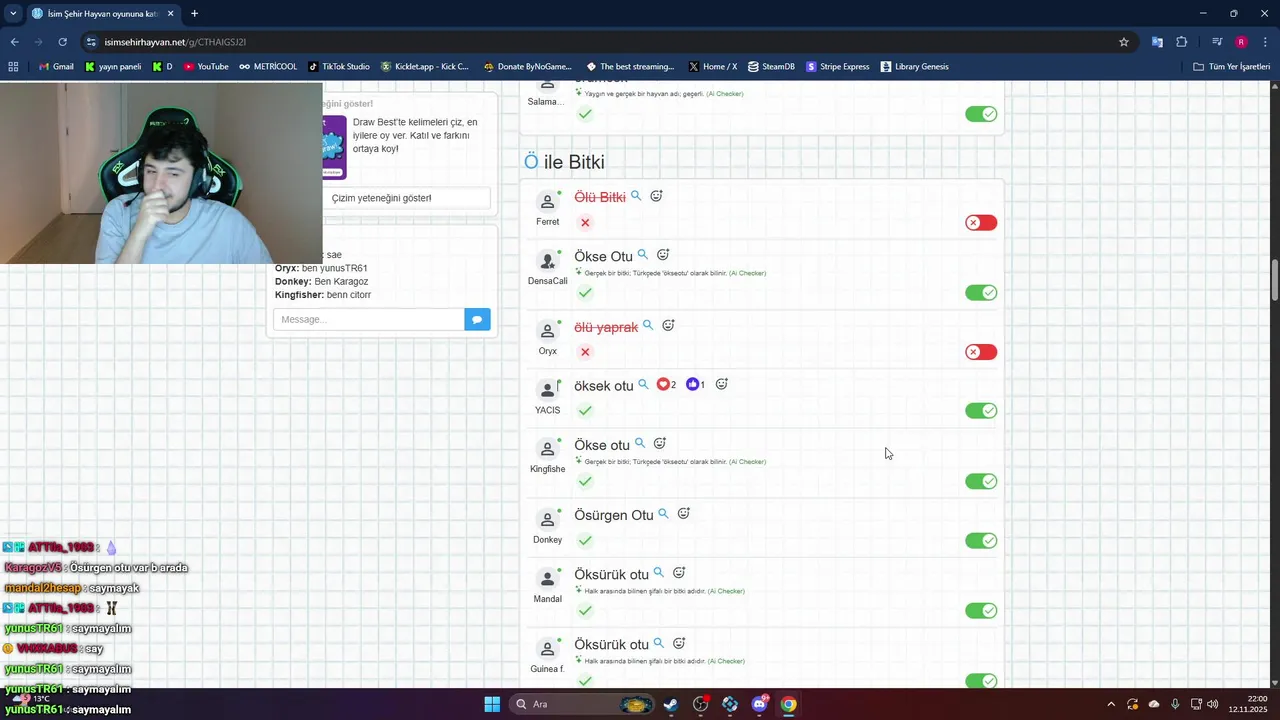This screenshot has height=720, width=1280.
Task: Open Steam from the taskbar
Action: click(671, 704)
